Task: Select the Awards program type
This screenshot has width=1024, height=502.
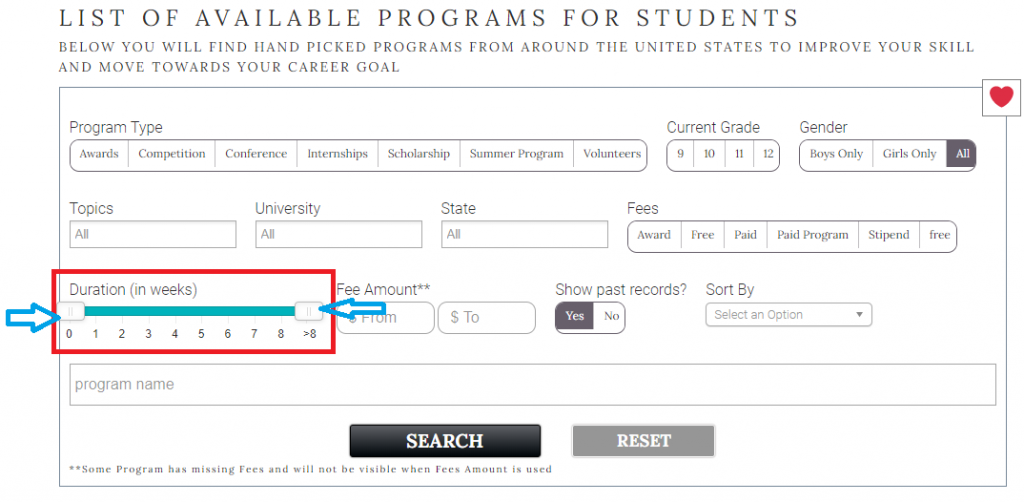Action: (99, 154)
